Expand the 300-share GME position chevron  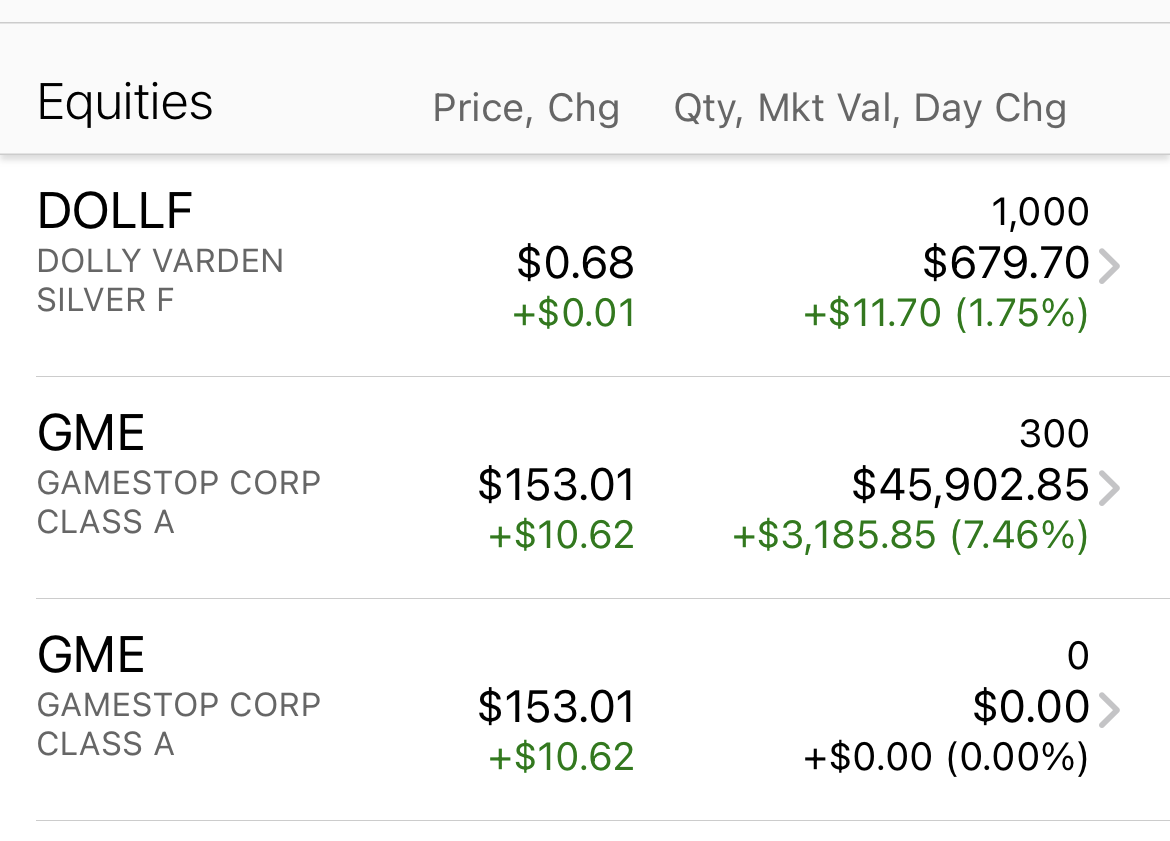coord(1110,488)
